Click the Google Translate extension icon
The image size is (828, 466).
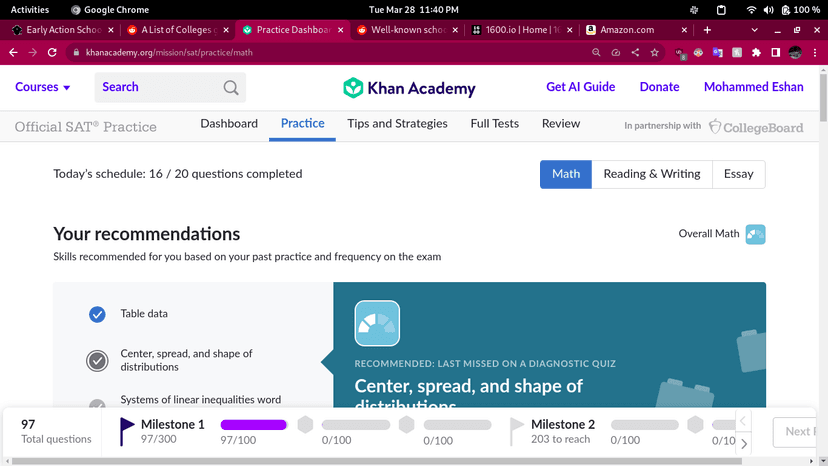(717, 52)
